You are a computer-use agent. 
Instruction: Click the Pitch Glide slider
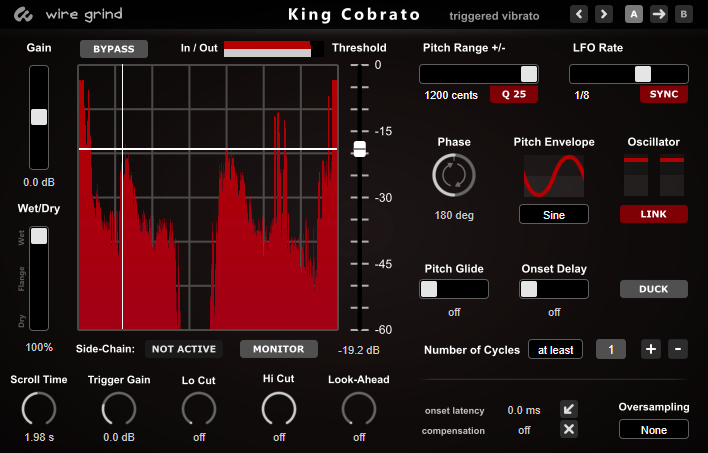click(x=454, y=289)
